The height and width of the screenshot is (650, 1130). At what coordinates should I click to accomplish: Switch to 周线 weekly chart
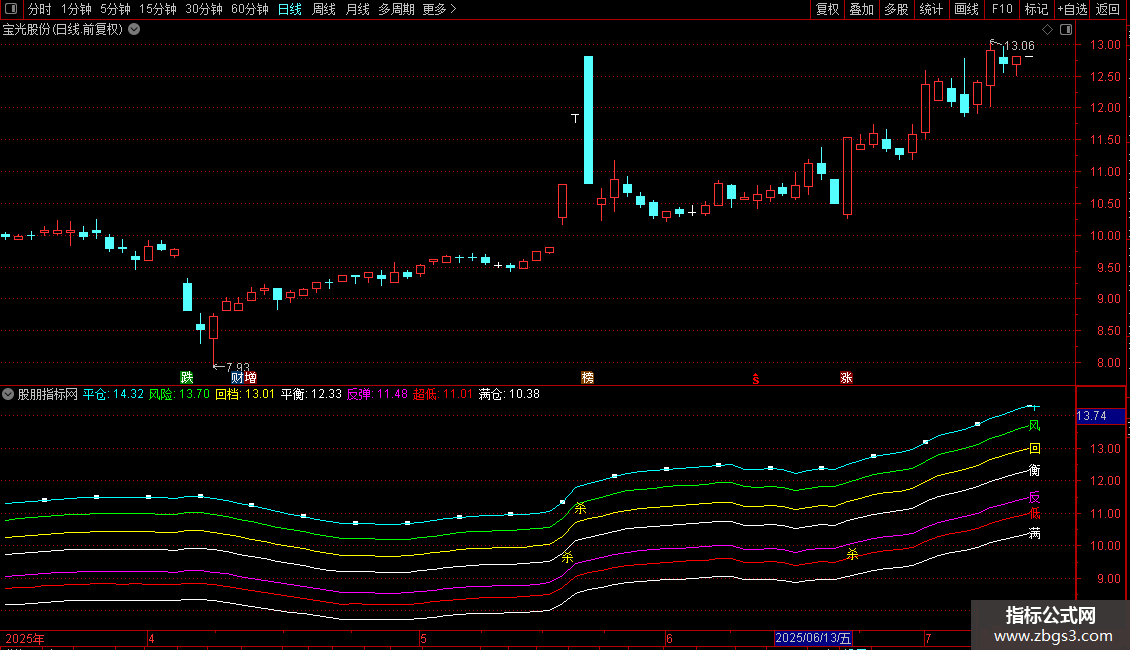pyautogui.click(x=324, y=9)
